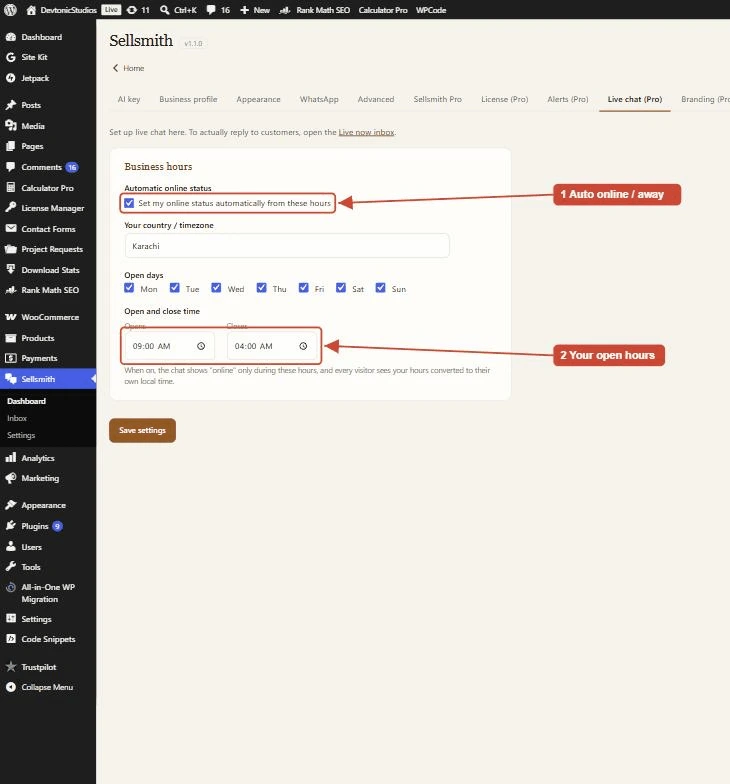Collapse the admin menu via Collapse Menu

coord(40,687)
